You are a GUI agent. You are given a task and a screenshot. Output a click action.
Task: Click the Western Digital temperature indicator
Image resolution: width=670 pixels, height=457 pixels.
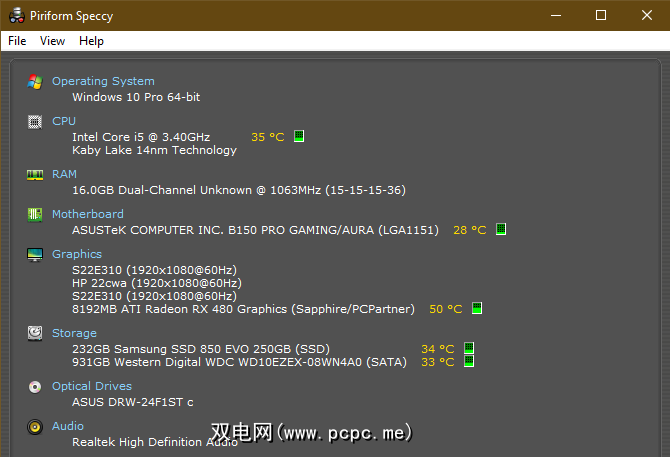click(469, 361)
